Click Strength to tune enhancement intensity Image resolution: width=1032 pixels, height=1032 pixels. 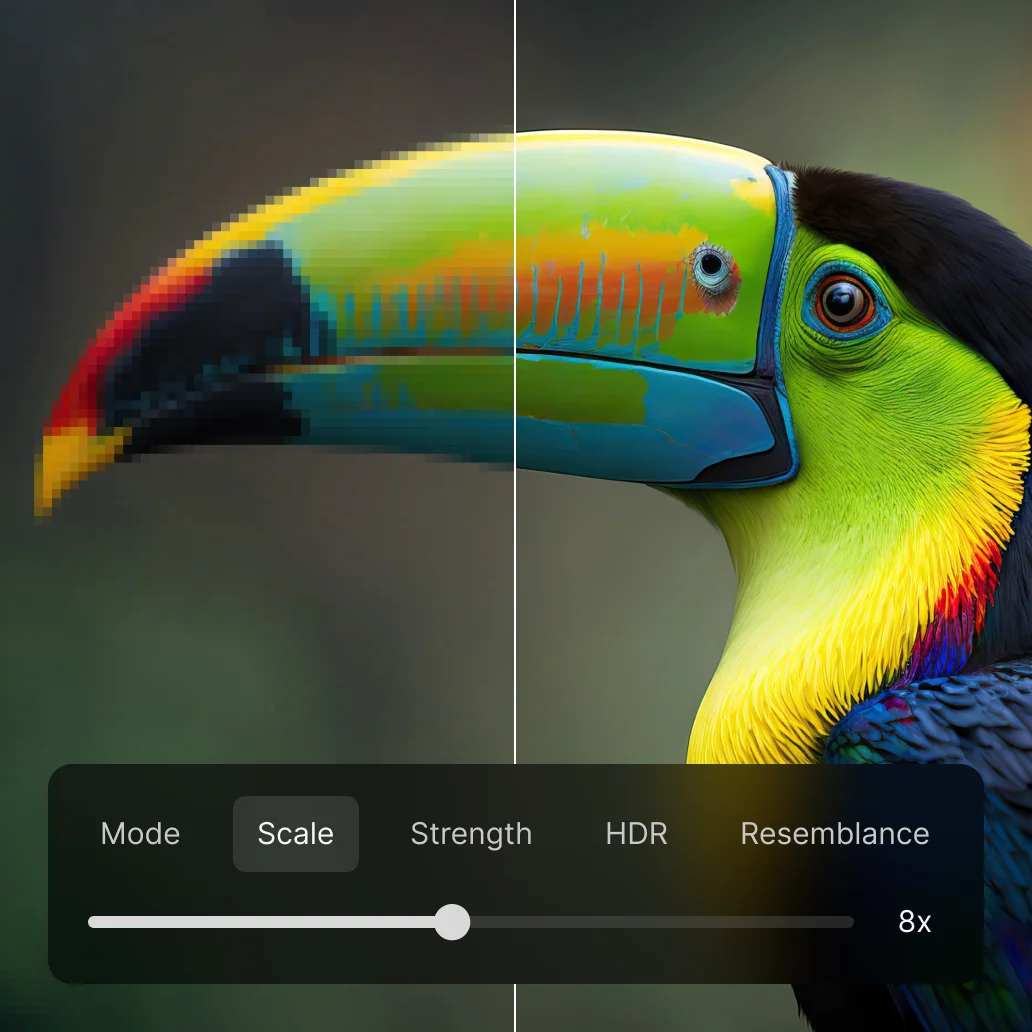point(471,834)
